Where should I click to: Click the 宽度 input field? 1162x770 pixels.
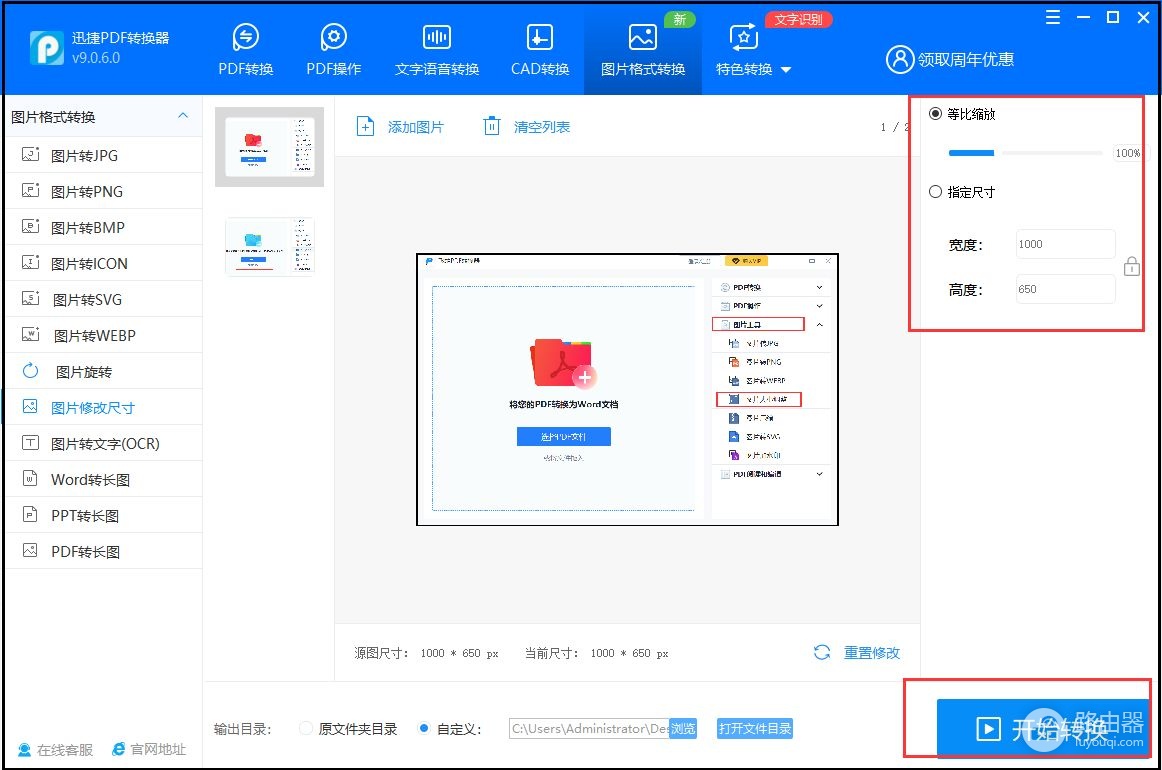1066,244
